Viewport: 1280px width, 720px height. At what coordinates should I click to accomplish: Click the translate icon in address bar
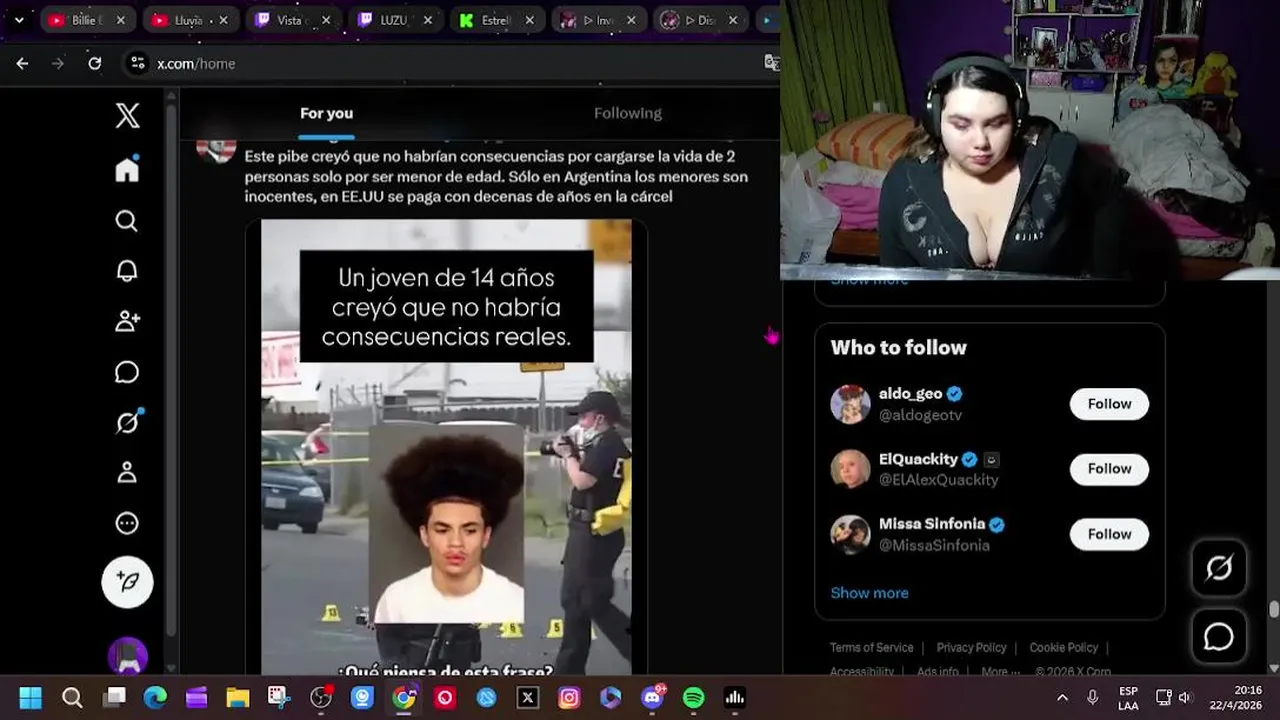(772, 63)
